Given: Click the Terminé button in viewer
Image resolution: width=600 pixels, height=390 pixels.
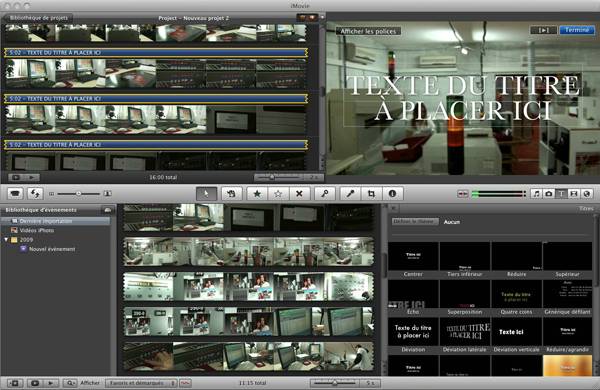Looking at the screenshot, I should click(x=577, y=30).
